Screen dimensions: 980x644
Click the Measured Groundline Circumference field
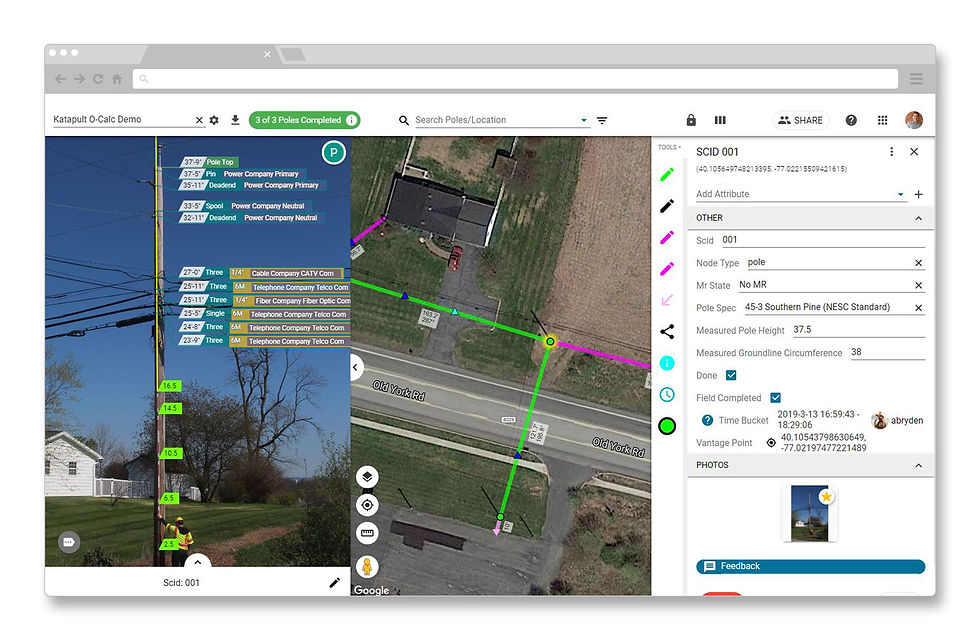tap(887, 353)
